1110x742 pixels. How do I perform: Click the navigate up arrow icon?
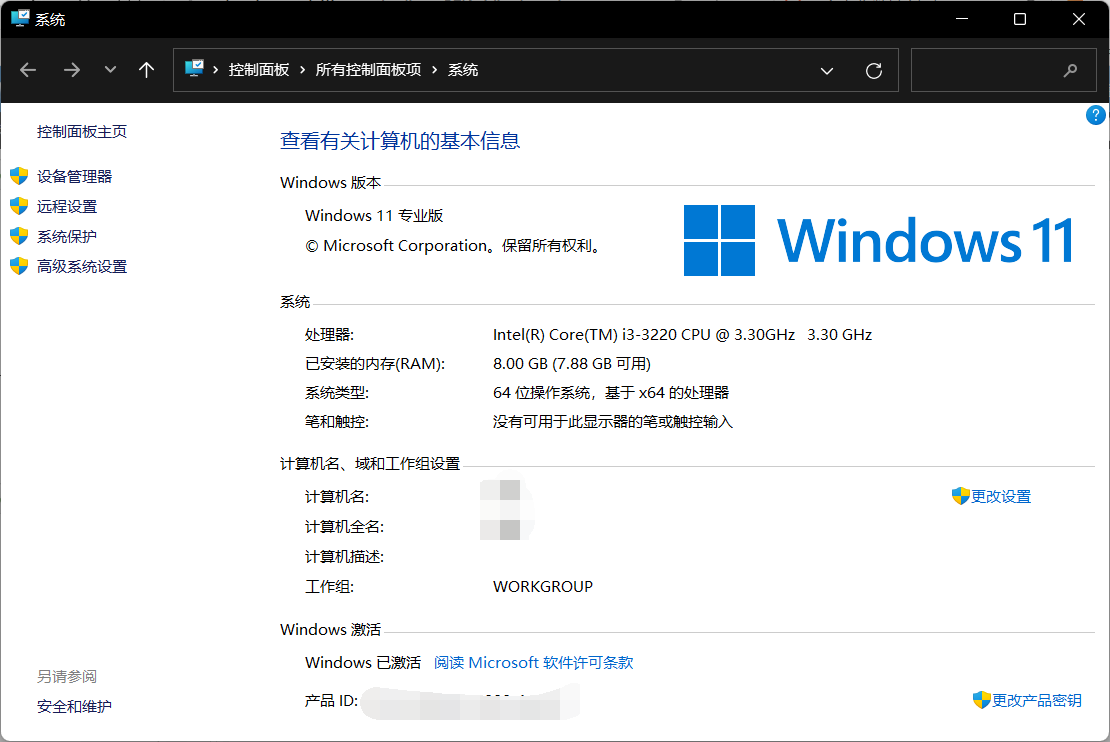pos(145,70)
